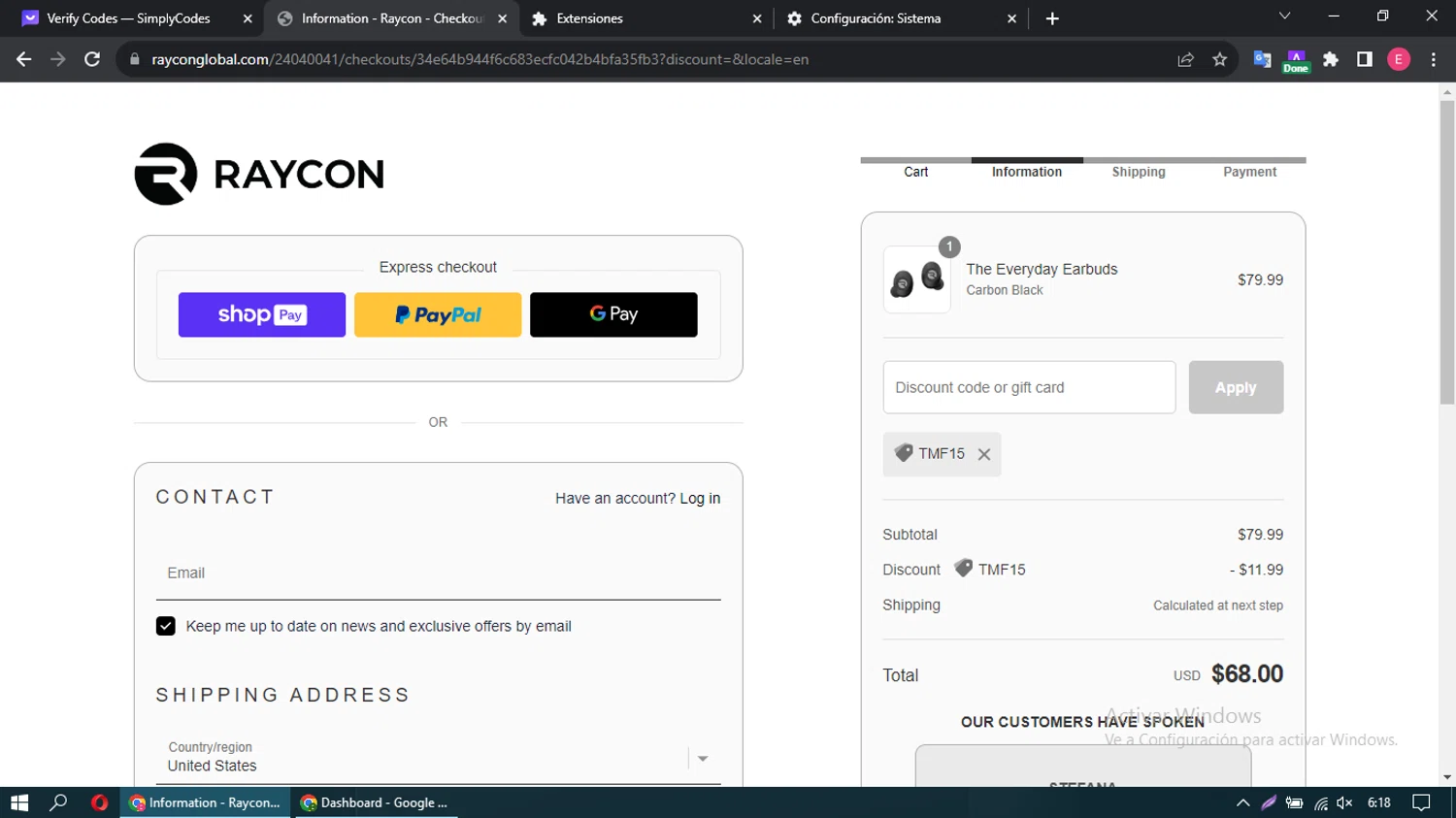Uncheck the keep me up to date checkbox
Image resolution: width=1456 pixels, height=818 pixels.
[166, 626]
